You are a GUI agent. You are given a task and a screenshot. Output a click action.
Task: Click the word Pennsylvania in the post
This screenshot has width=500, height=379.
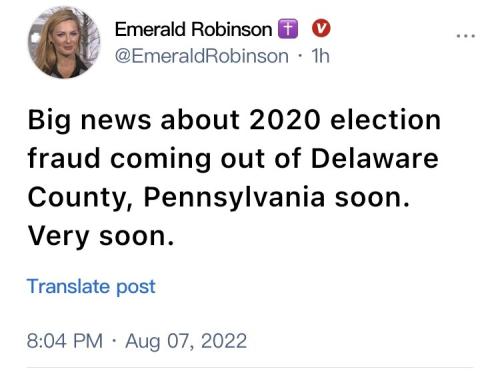pyautogui.click(x=234, y=198)
